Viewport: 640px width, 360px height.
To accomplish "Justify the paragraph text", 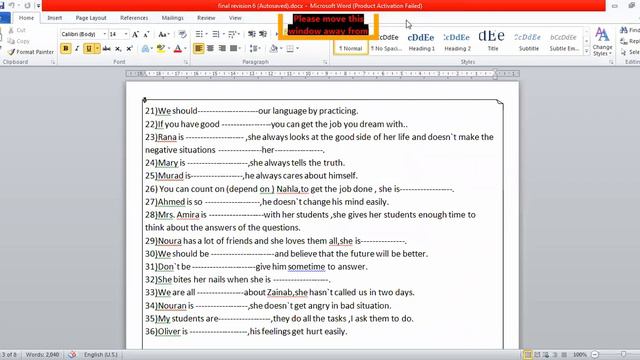I will click(x=234, y=49).
